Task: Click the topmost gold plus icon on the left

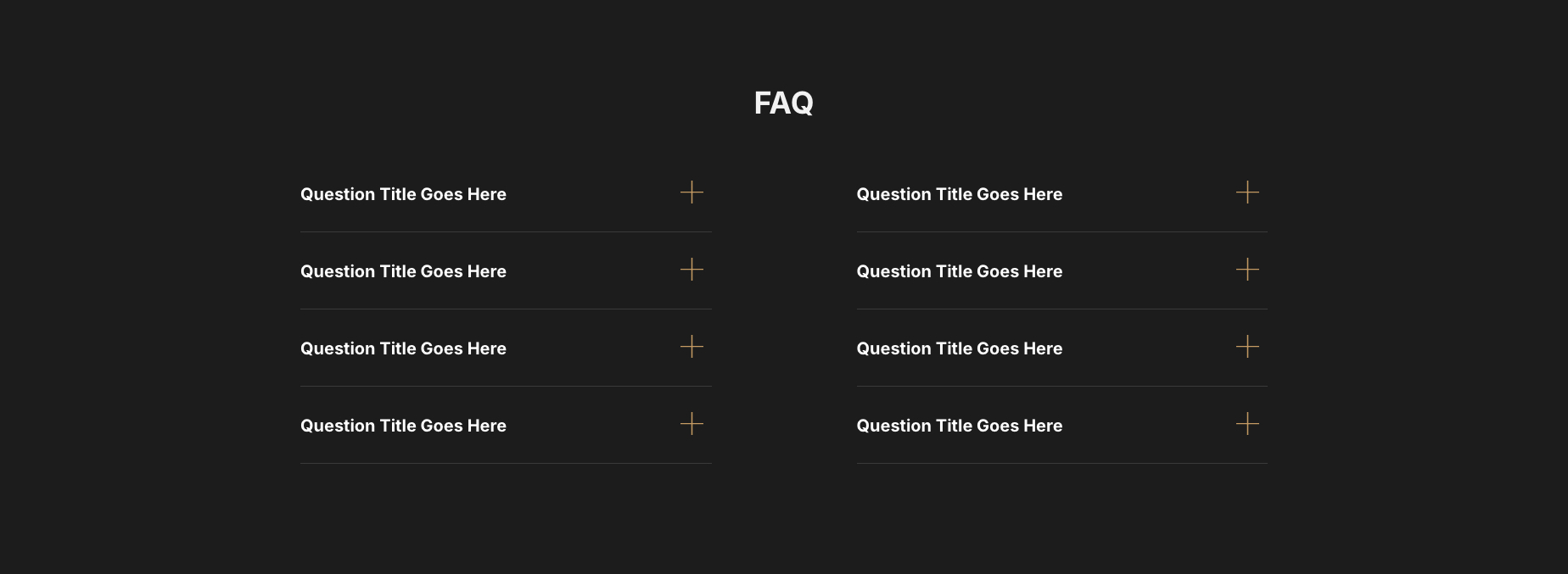Action: pyautogui.click(x=692, y=192)
